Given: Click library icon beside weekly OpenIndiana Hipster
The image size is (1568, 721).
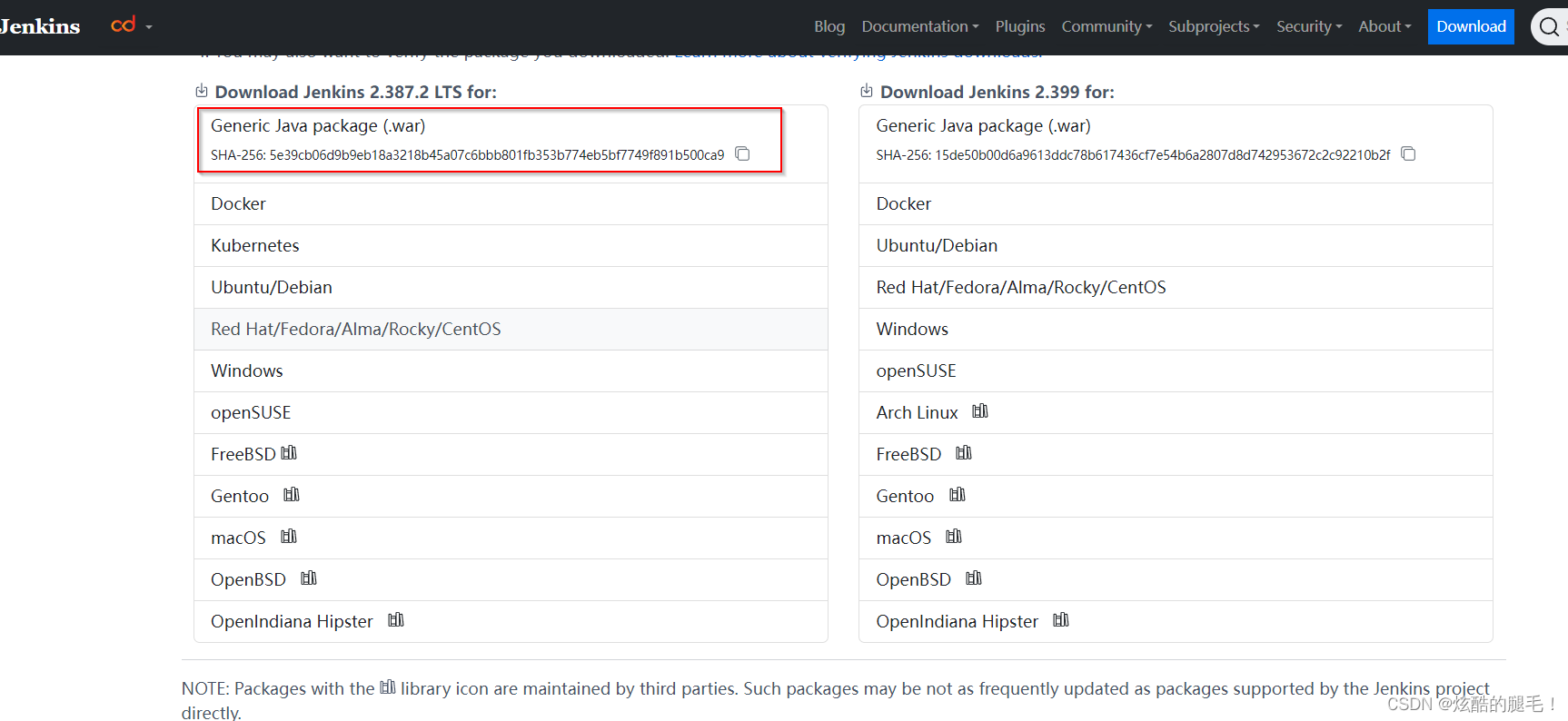Looking at the screenshot, I should 1061,619.
